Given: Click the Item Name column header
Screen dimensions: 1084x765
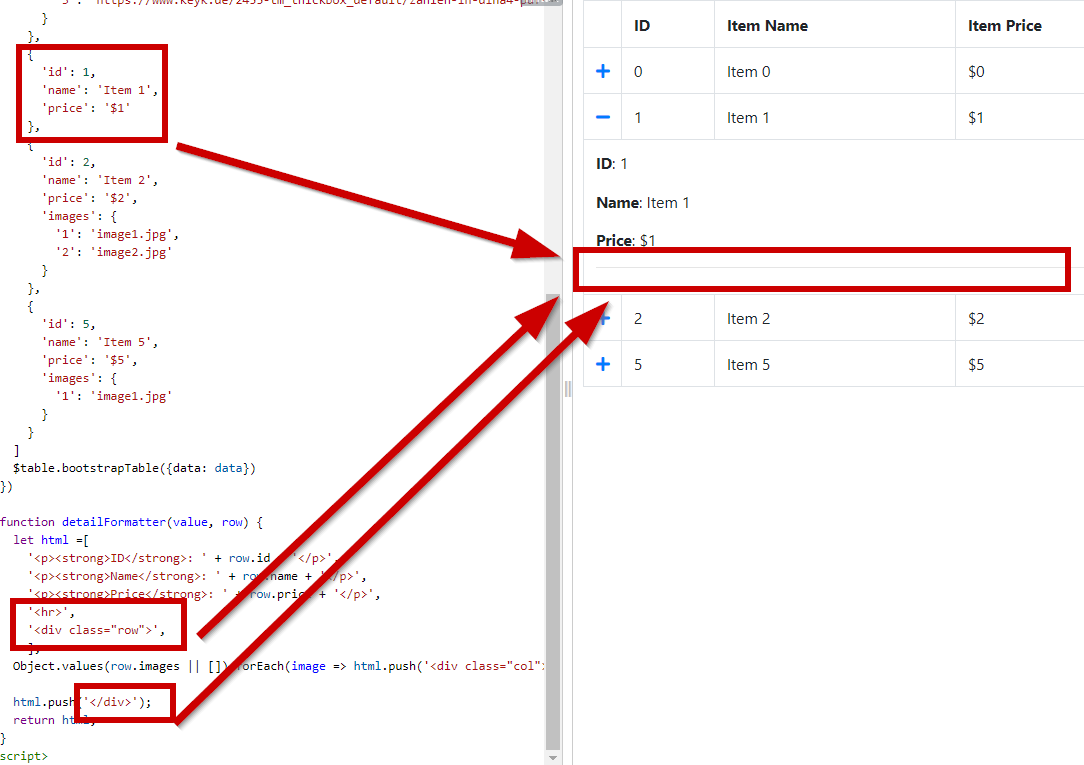Looking at the screenshot, I should coord(766,25).
